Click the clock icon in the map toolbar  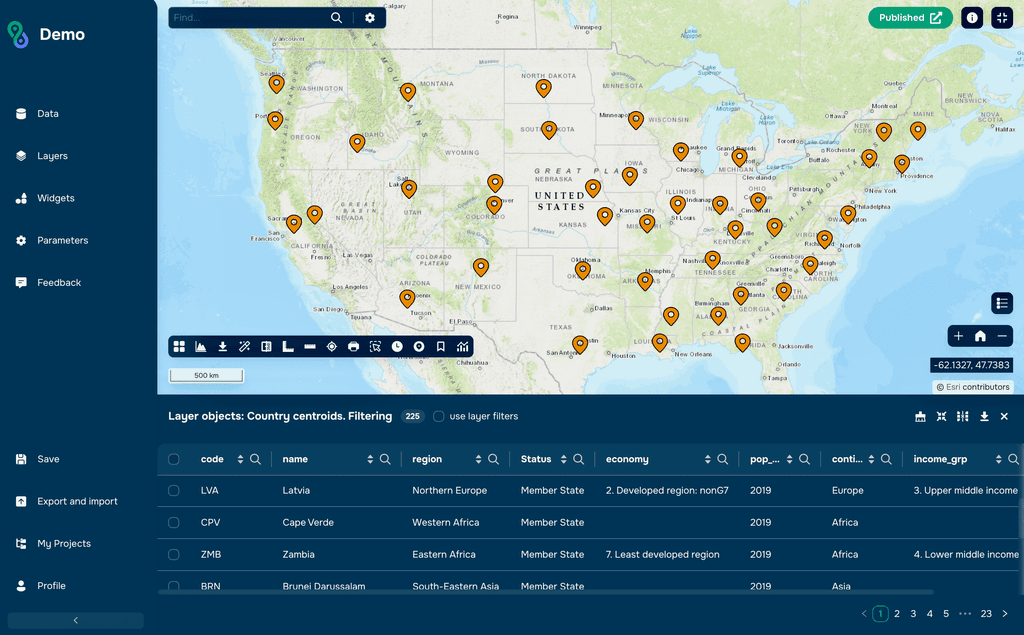point(396,346)
